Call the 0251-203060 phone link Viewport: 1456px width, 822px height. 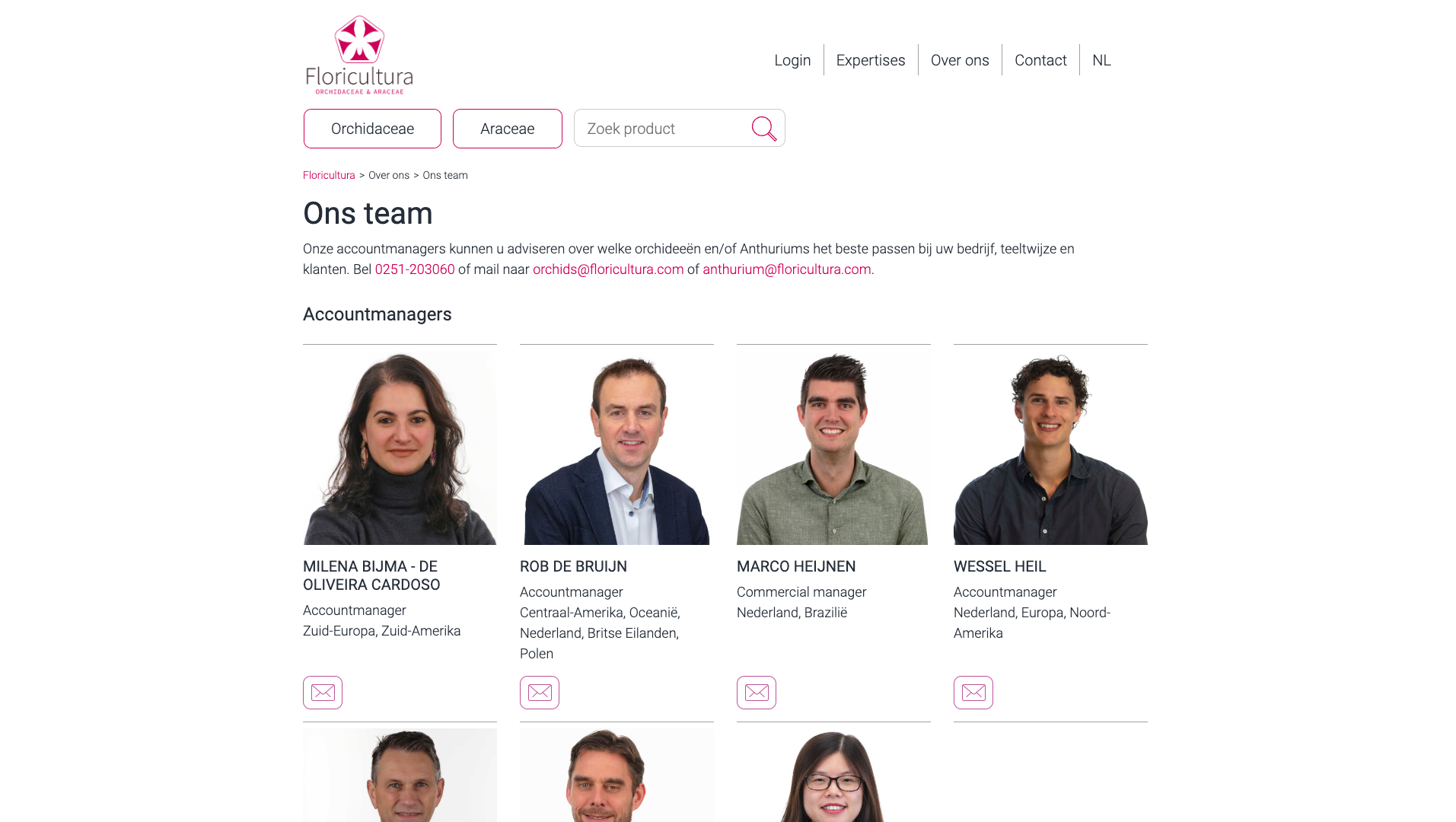click(x=415, y=269)
